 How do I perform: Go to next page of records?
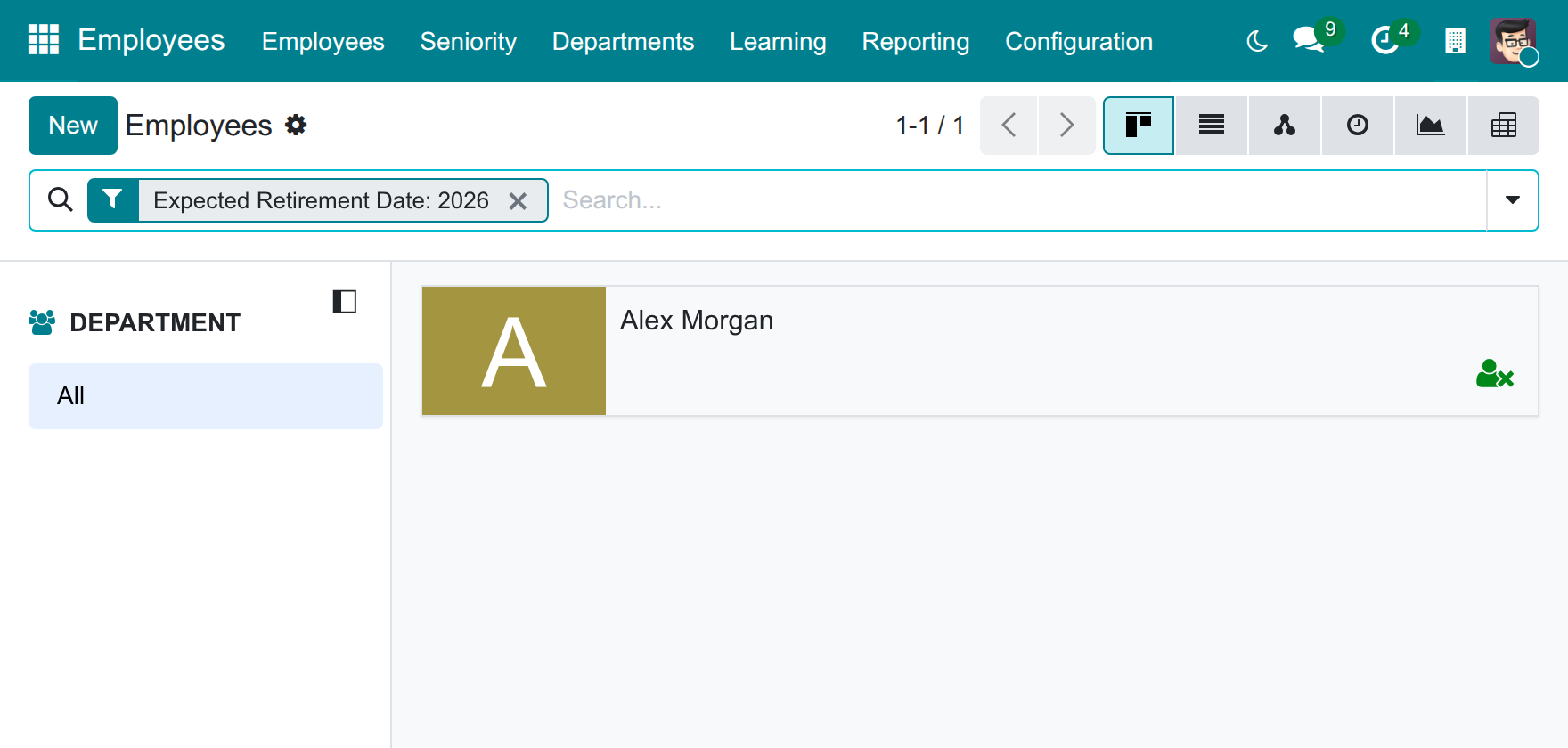tap(1066, 126)
